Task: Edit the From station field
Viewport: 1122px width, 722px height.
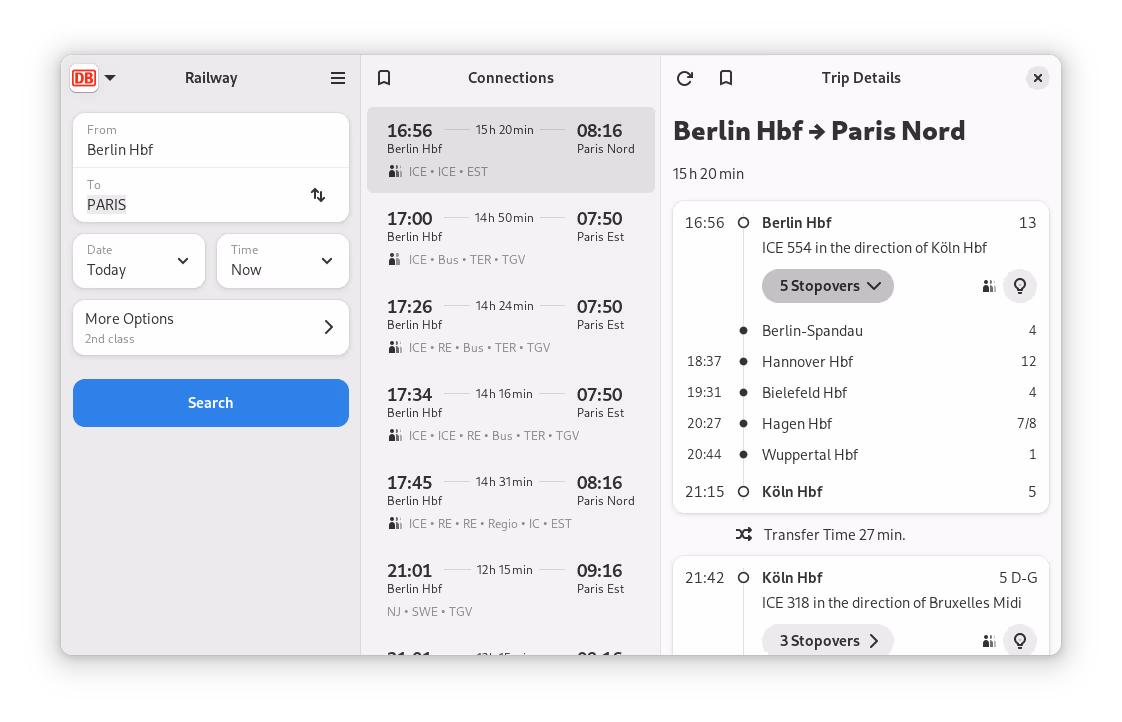Action: click(211, 140)
